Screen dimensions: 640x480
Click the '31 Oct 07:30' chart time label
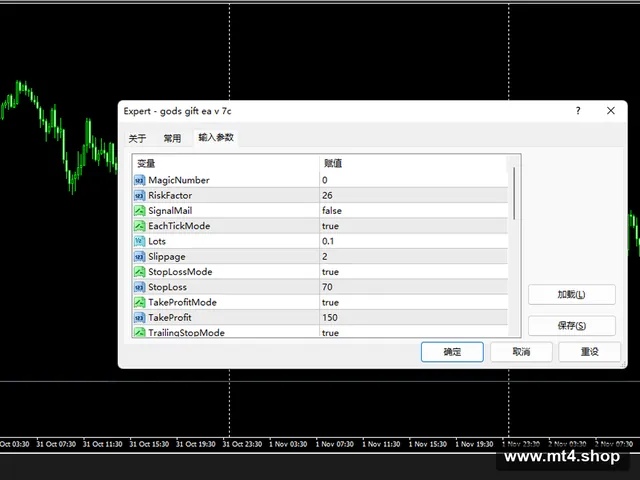click(x=56, y=444)
